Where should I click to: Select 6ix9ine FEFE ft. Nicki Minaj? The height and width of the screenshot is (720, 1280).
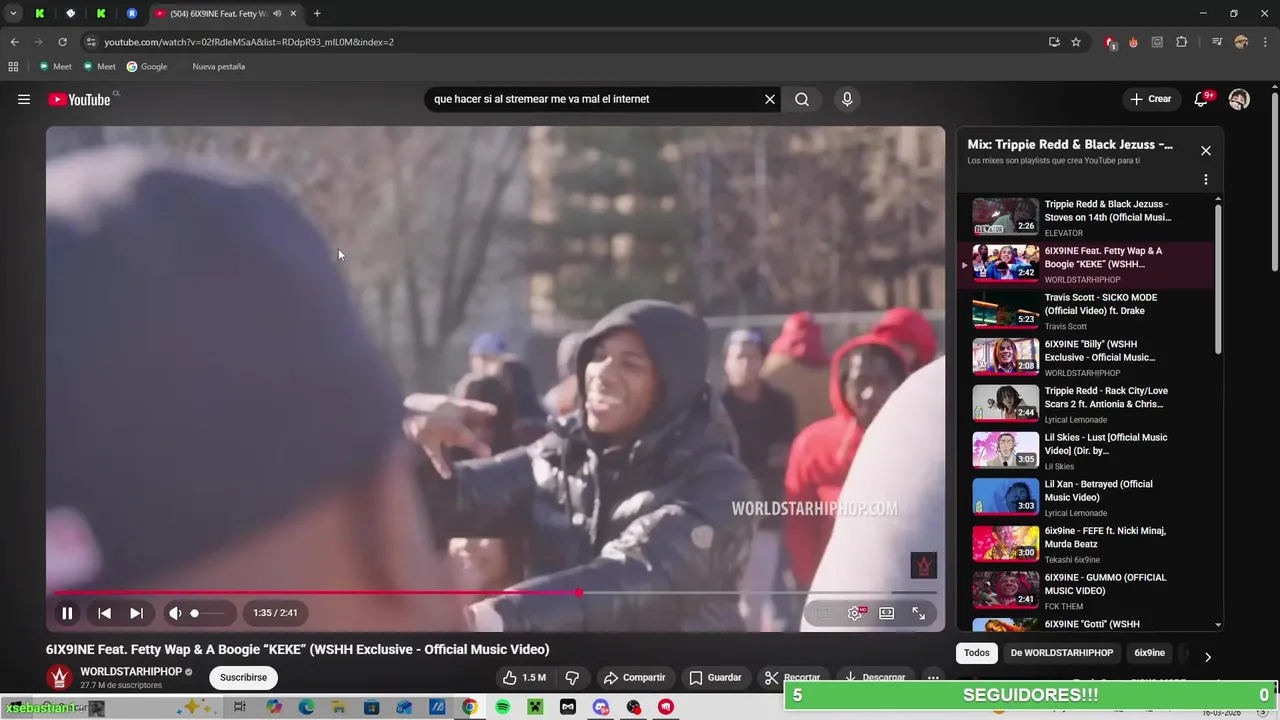coord(1086,544)
